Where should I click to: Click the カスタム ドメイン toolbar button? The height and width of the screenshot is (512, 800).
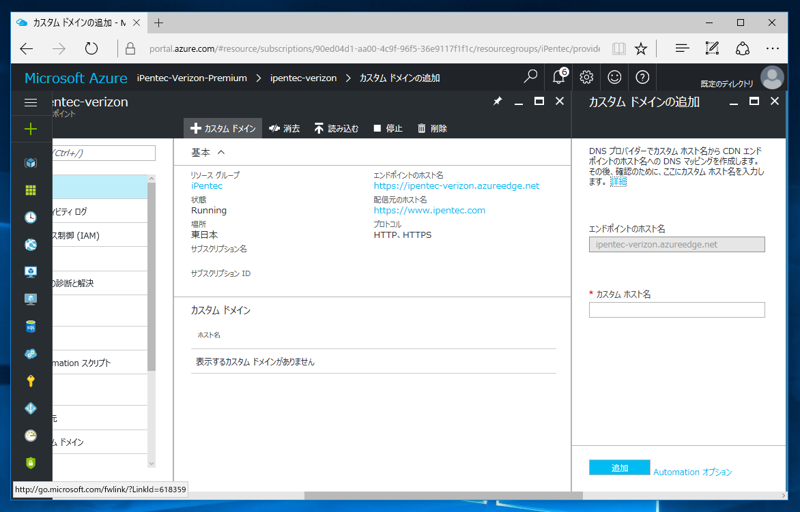coord(223,129)
